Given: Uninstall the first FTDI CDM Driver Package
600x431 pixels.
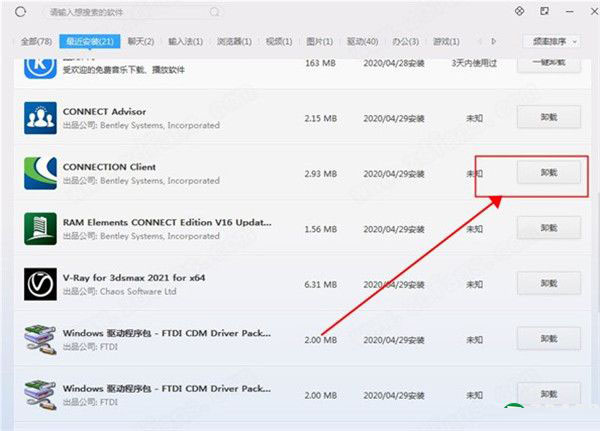Looking at the screenshot, I should [549, 339].
